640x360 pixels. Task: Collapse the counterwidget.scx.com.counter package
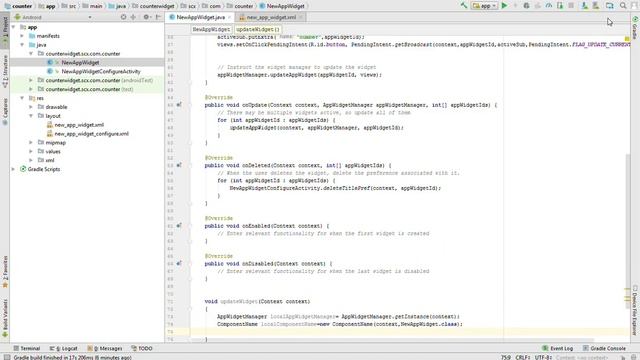click(31, 53)
